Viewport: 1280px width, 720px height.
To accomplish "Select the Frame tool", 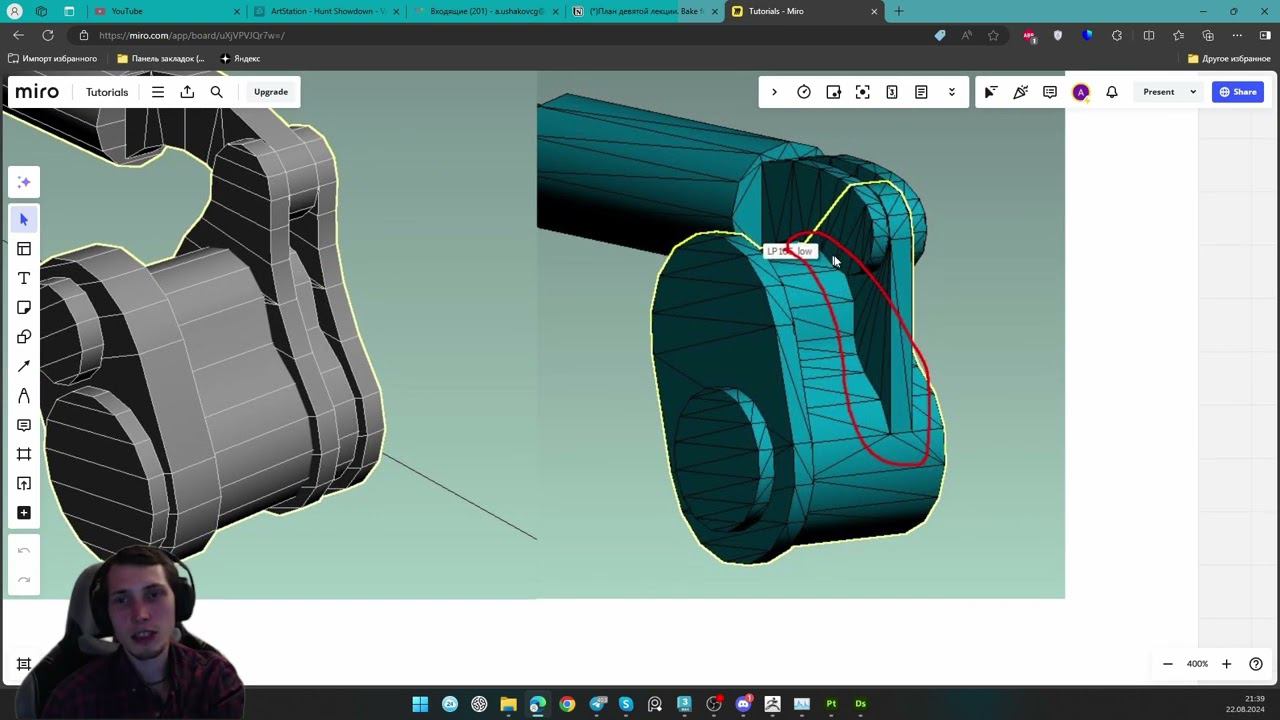I will click(24, 454).
